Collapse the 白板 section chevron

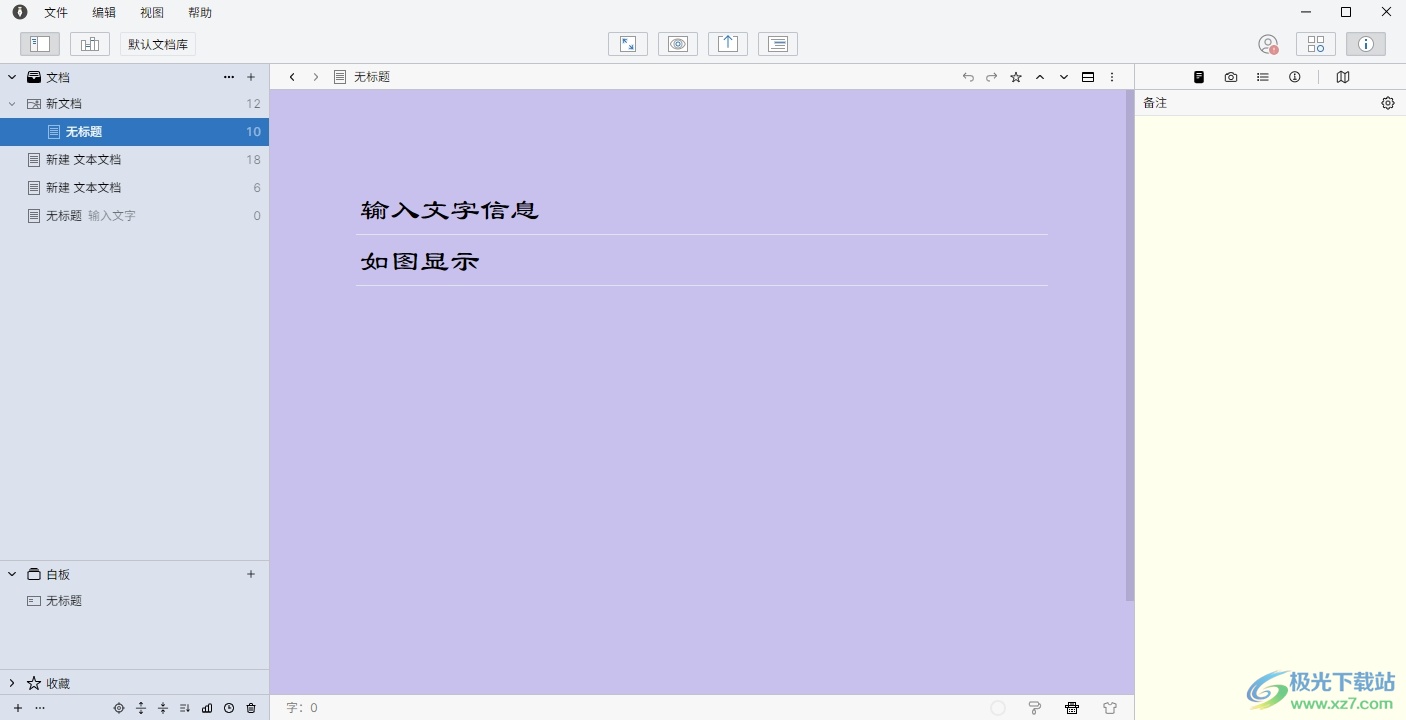[x=12, y=574]
